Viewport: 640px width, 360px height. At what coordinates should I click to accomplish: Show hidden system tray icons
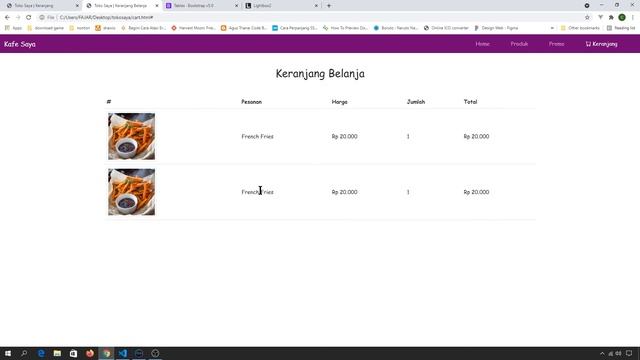602,353
